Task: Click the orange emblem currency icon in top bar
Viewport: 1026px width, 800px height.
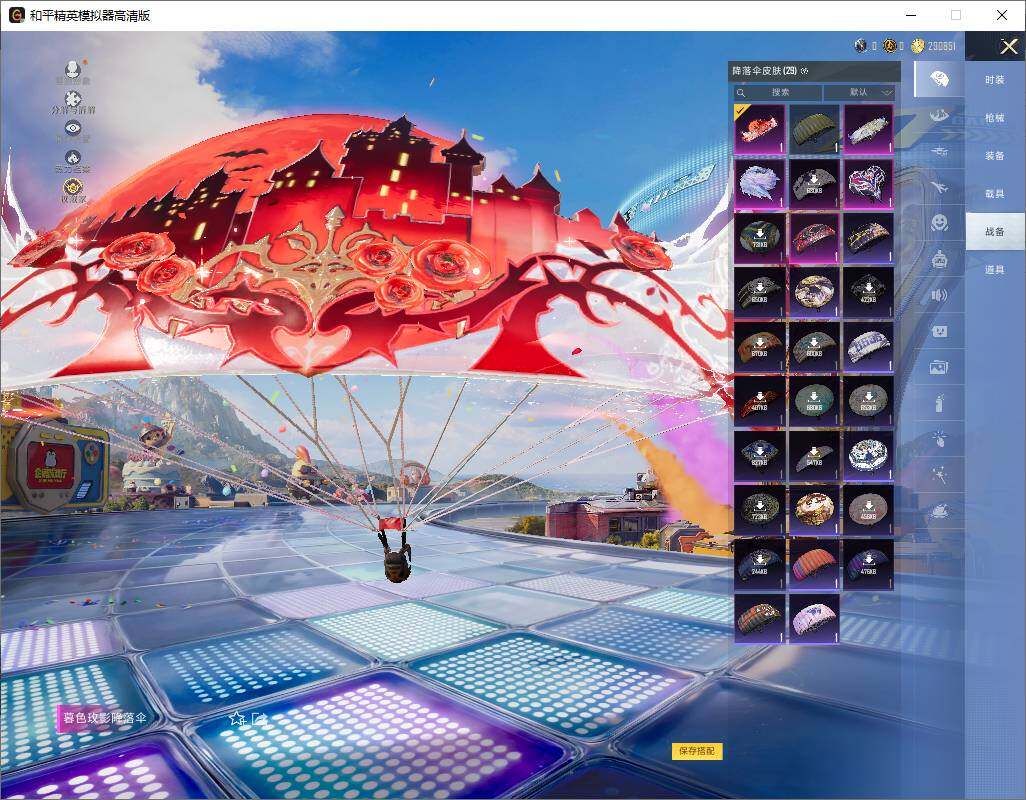Action: [x=889, y=46]
